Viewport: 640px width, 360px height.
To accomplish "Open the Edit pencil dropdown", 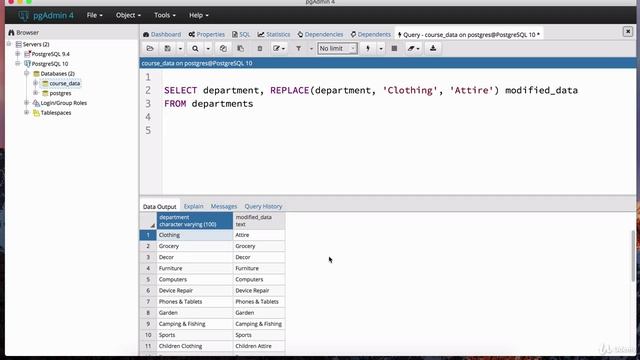I will point(279,49).
